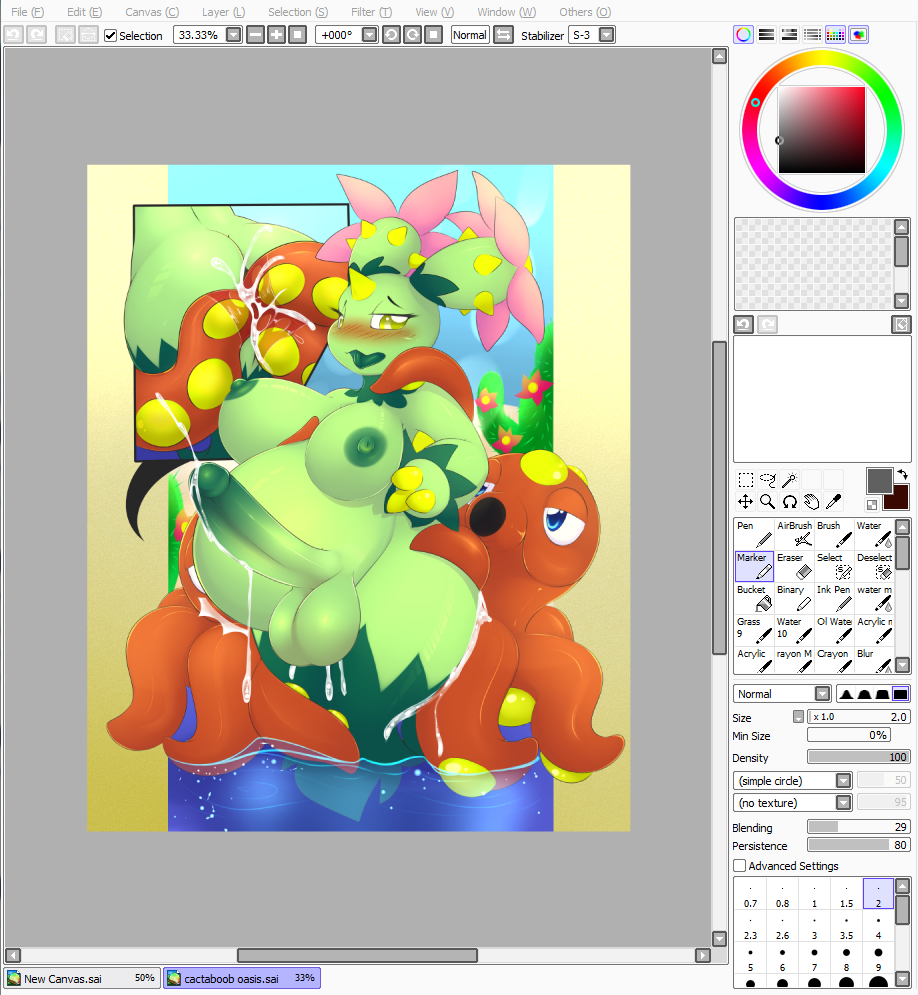Open the brush blend mode Normal dropdown
Screen dimensions: 918x995
pyautogui.click(x=823, y=694)
